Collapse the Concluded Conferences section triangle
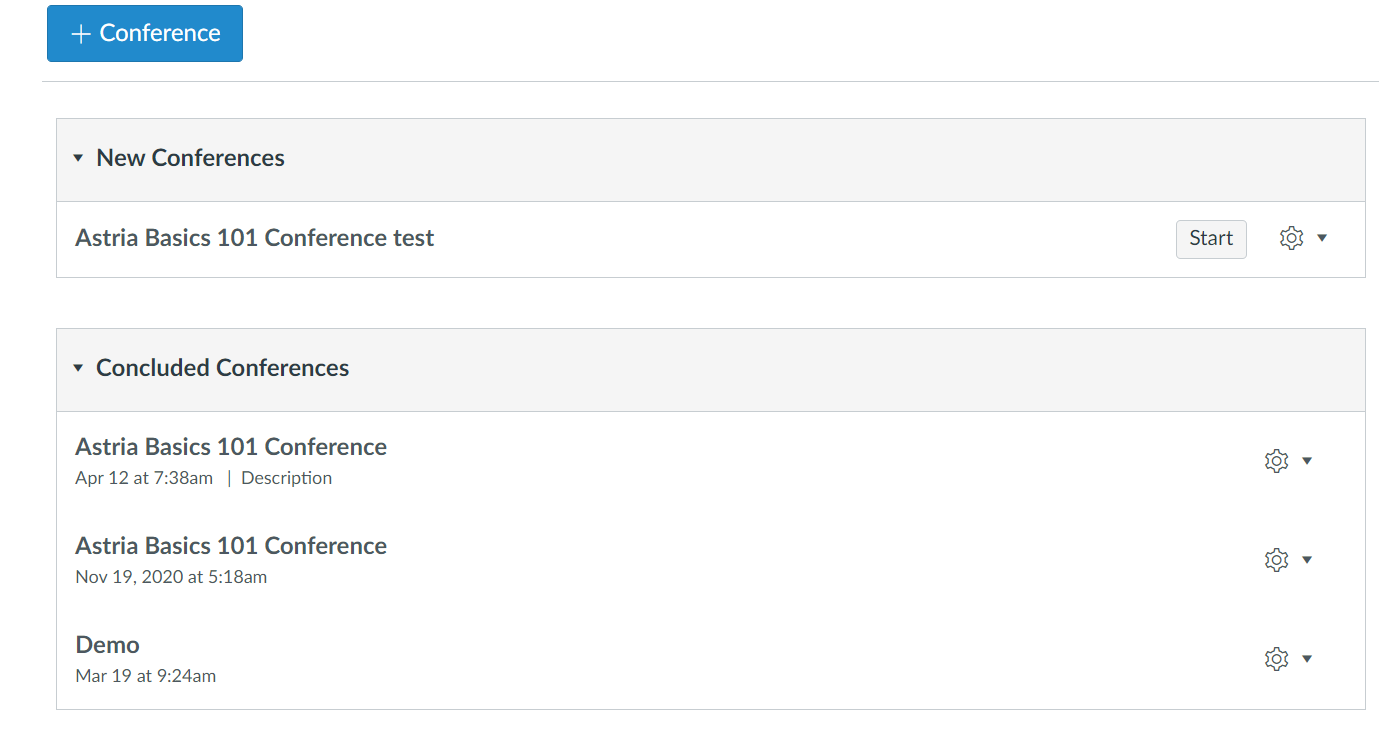The height and width of the screenshot is (734, 1392). pyautogui.click(x=78, y=368)
